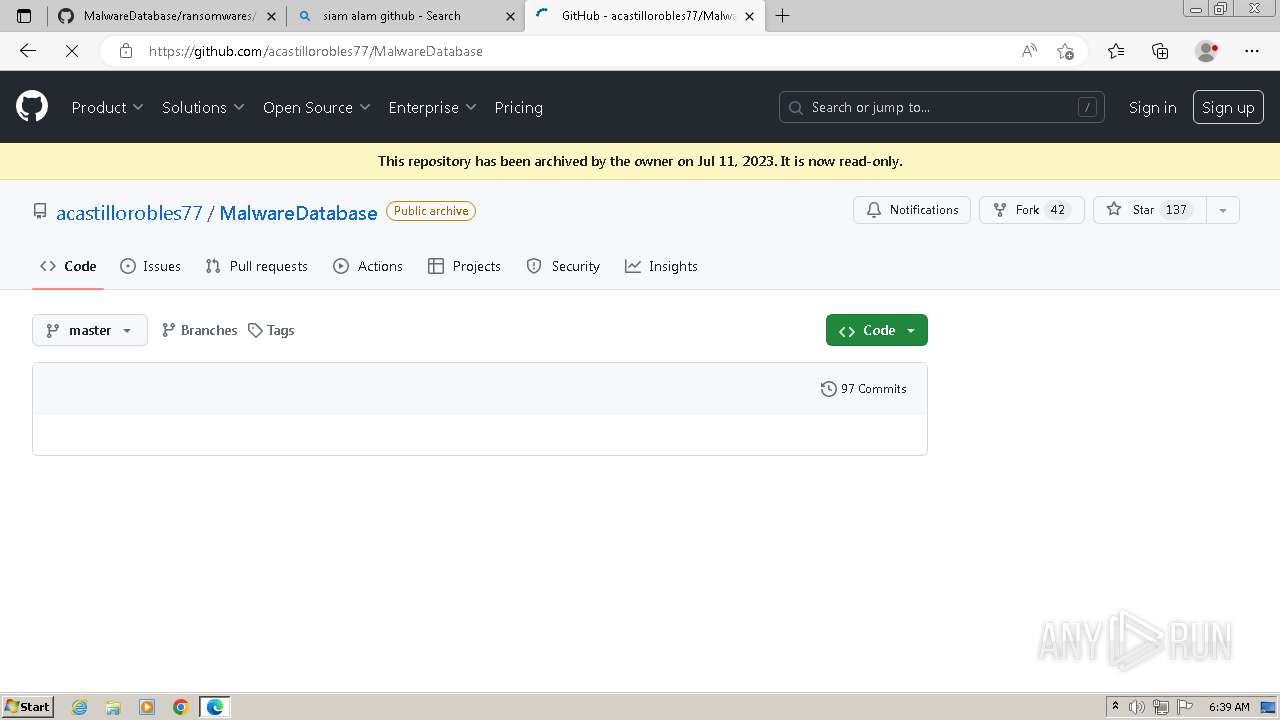Open the MalwareDatabase repository link
Image resolution: width=1280 pixels, height=720 pixels.
298,212
